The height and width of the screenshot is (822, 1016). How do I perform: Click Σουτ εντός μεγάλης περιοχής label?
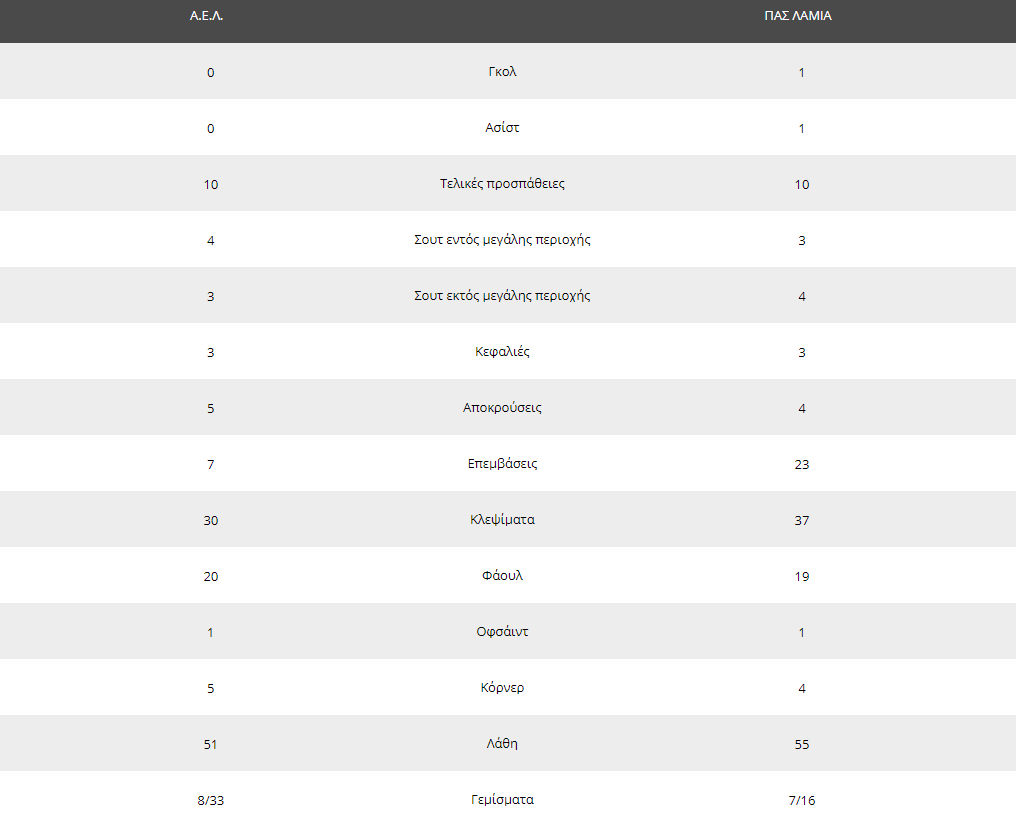coord(502,240)
